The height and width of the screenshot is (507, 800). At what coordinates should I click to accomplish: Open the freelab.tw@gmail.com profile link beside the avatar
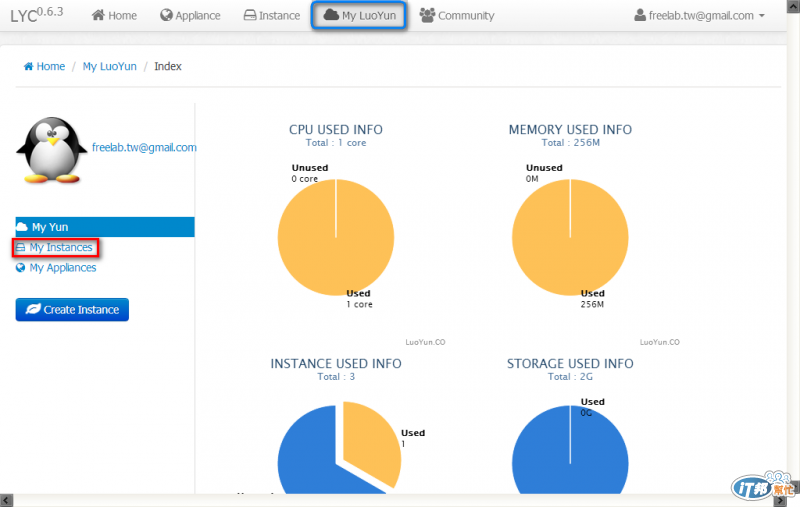[144, 147]
